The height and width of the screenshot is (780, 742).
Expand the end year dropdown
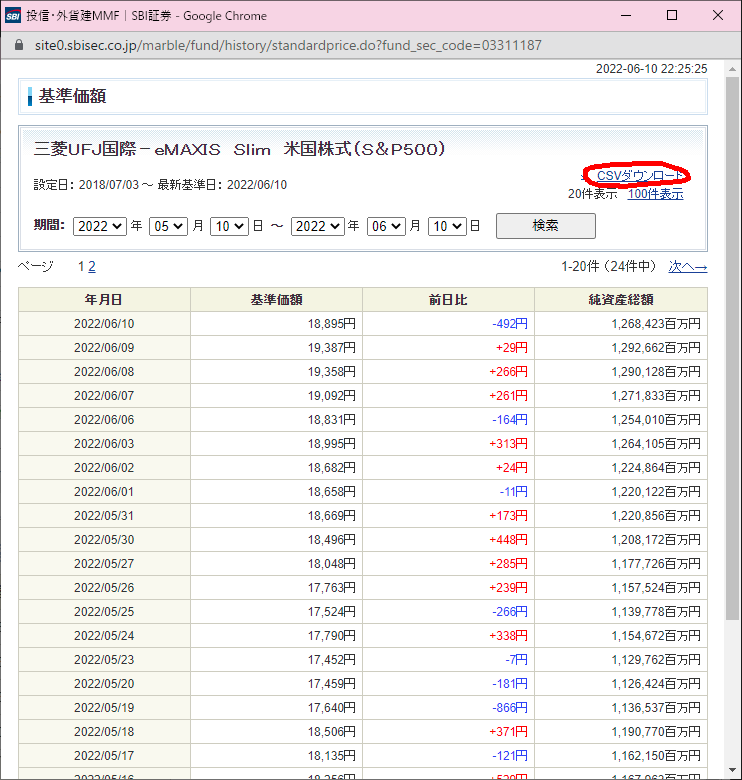(x=317, y=226)
